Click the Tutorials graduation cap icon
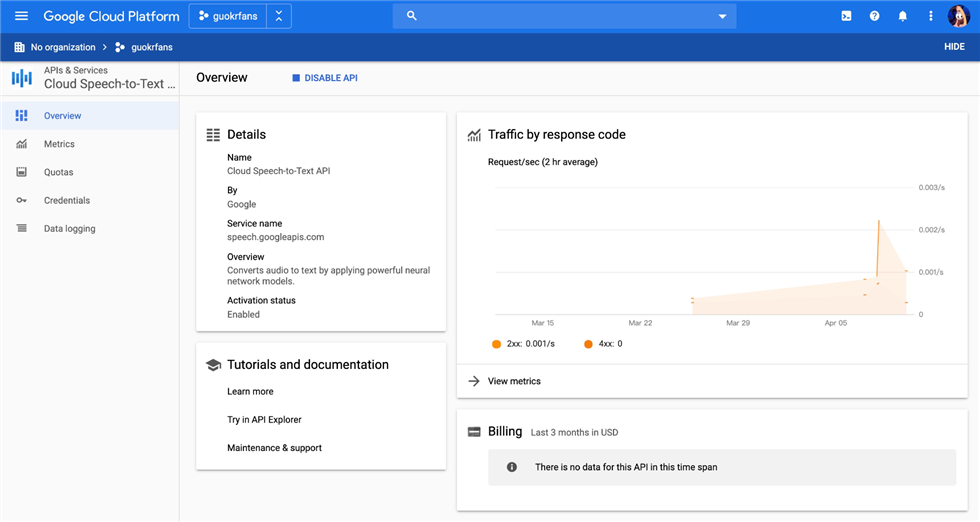This screenshot has width=980, height=522. (x=213, y=365)
